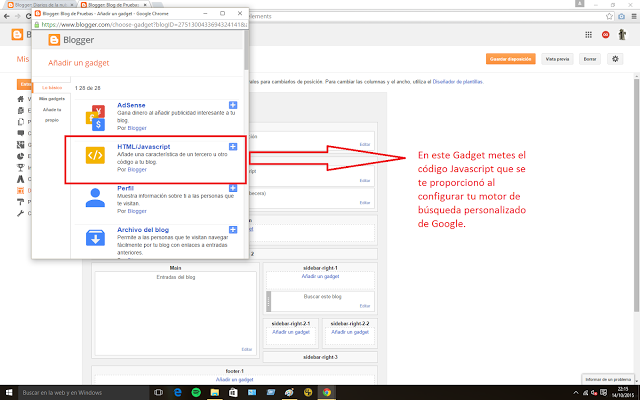Click the Blogger author link under AdSense
Viewport: 640px width, 400px height.
coord(137,128)
